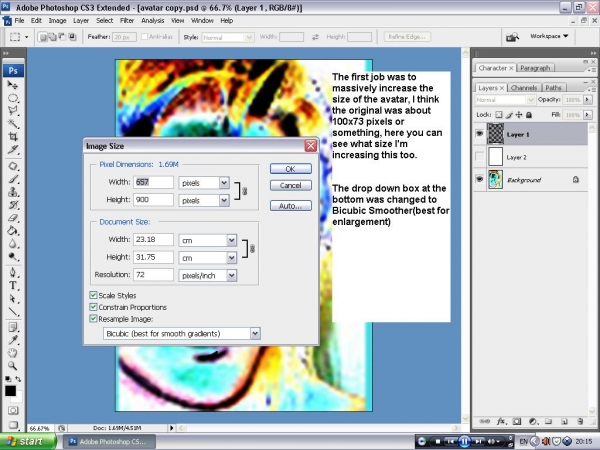This screenshot has height=450, width=600.
Task: Click the Windows start button
Action: coord(28,441)
